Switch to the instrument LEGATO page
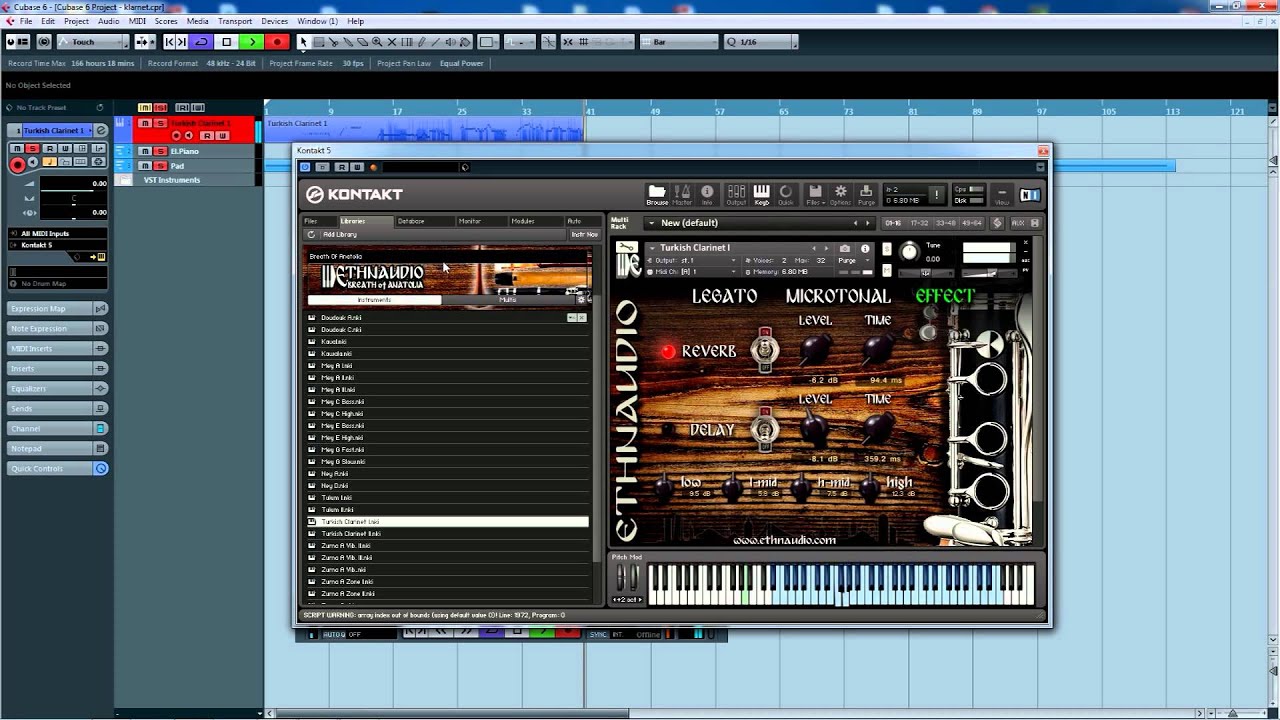 725,296
